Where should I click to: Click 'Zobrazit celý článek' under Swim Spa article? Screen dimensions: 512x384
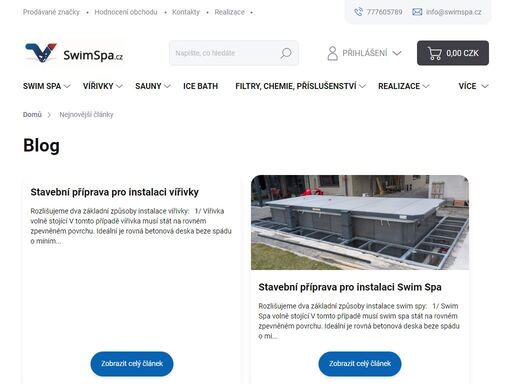360,364
